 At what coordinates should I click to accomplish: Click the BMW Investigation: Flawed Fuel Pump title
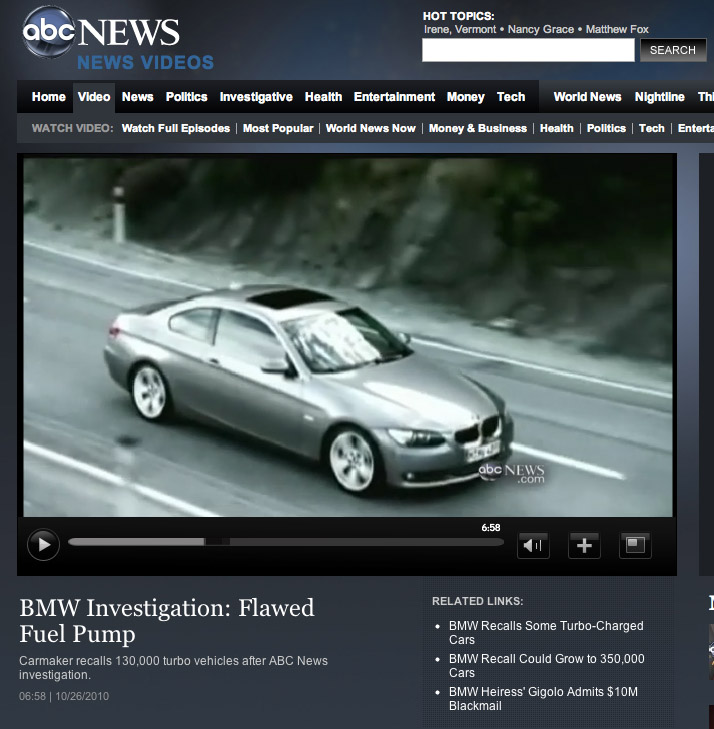(167, 621)
